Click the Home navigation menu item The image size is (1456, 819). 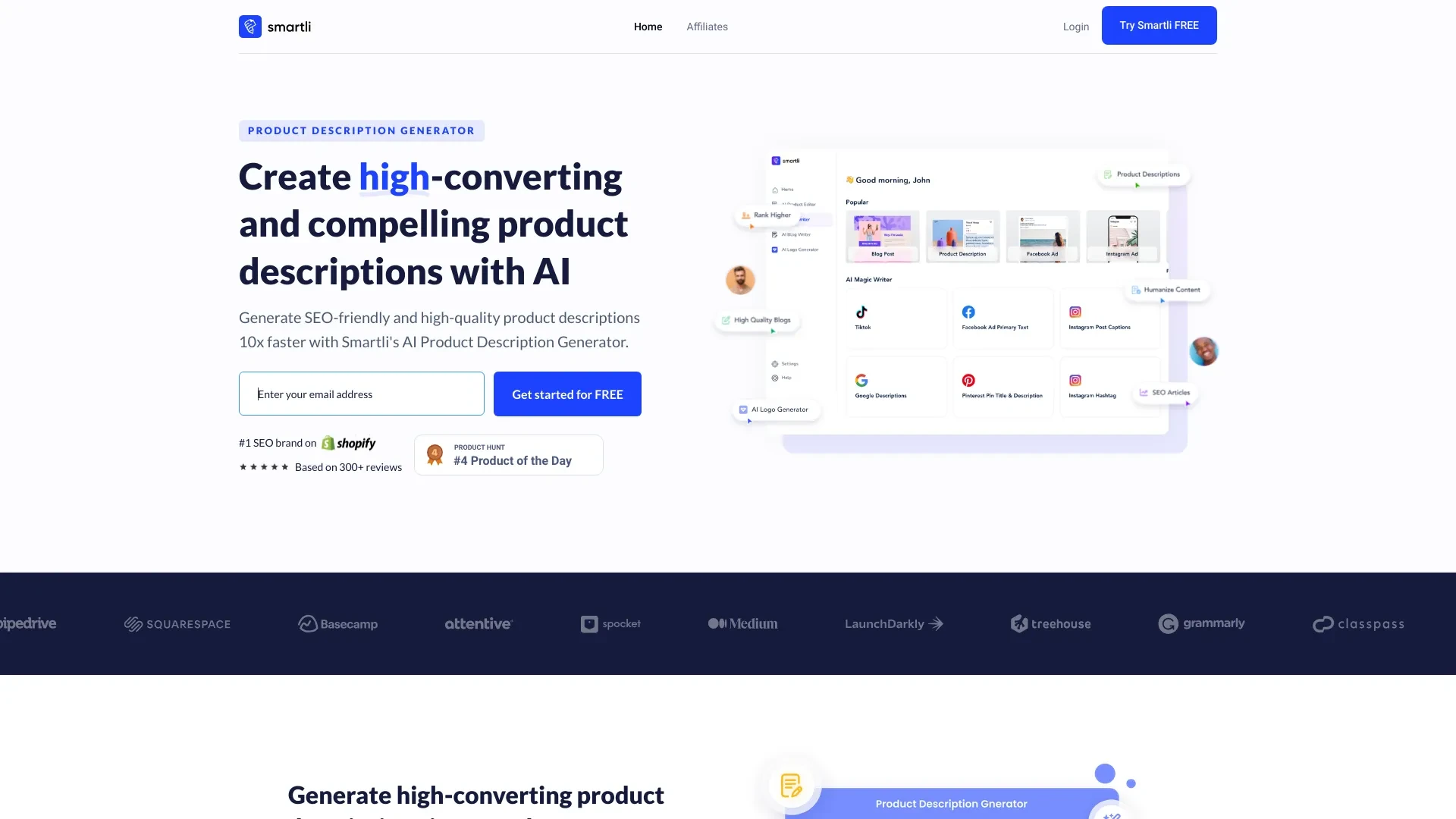tap(648, 27)
